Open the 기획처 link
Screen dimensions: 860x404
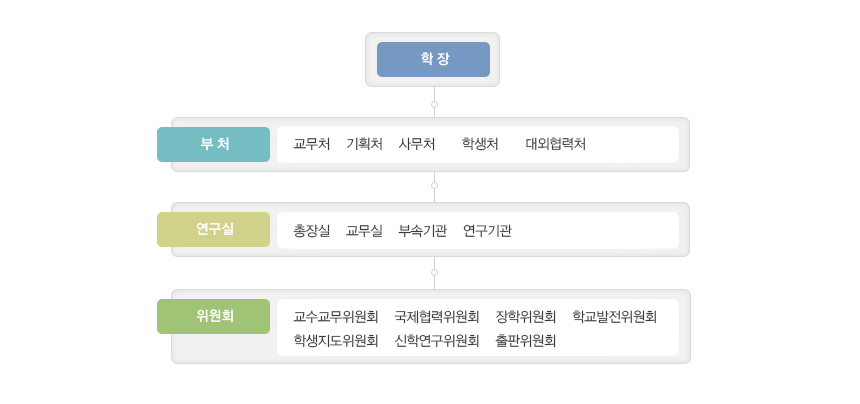tap(364, 144)
